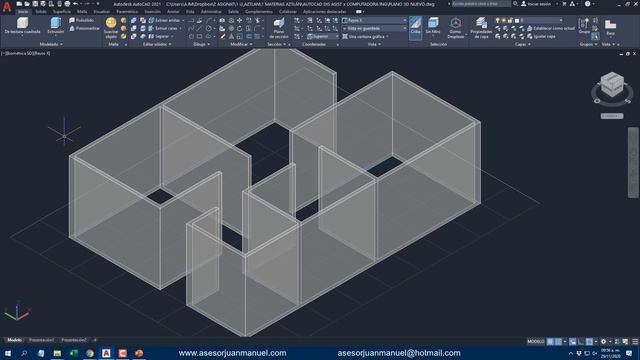Turn on layer lightbulb icon in Capas
Image resolution: width=640 pixels, height=360 pixels.
pos(497,20)
